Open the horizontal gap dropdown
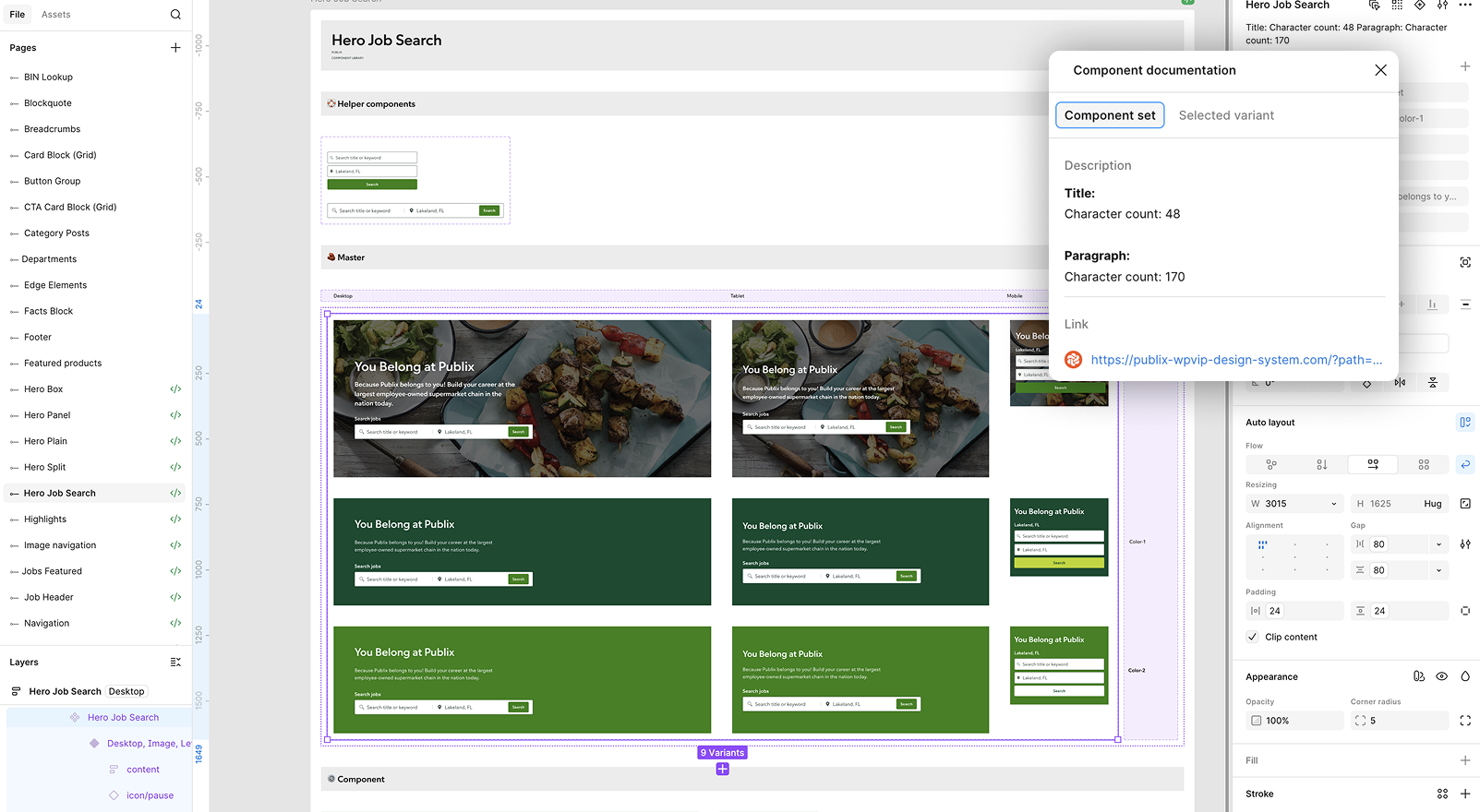The image size is (1480, 812). pos(1438,544)
